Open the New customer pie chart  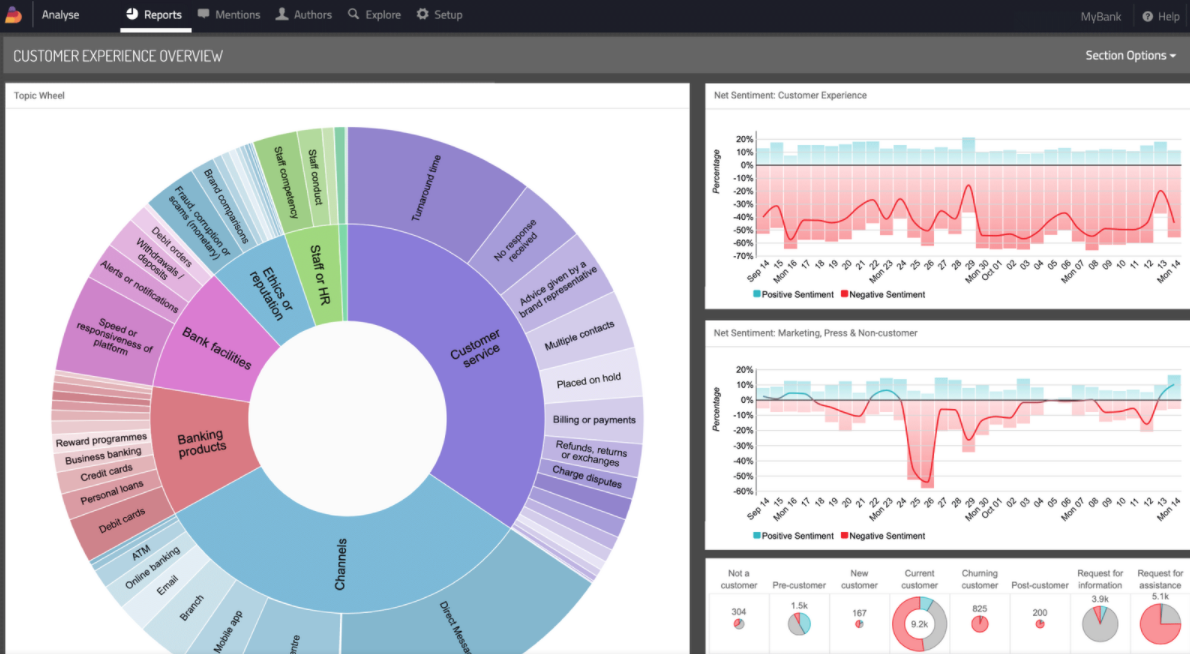pyautogui.click(x=859, y=624)
